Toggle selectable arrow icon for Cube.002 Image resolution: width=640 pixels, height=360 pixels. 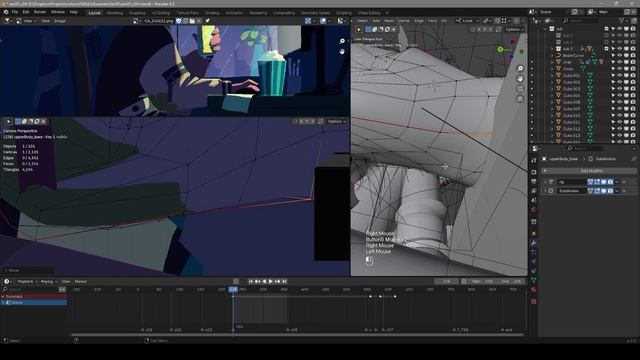(x=613, y=82)
